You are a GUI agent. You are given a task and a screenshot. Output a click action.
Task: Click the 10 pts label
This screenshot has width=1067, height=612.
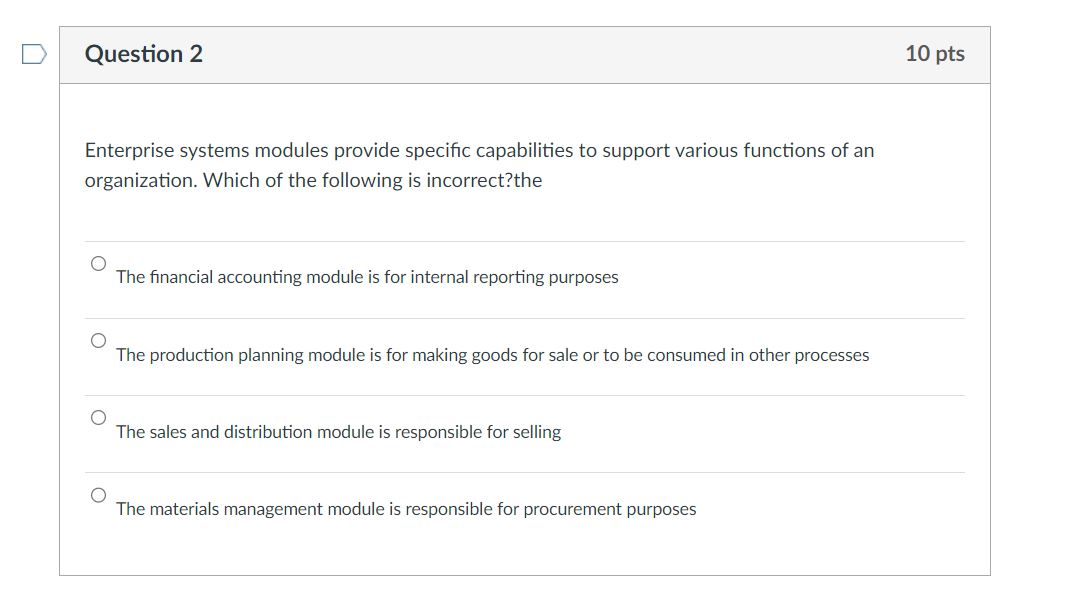[937, 54]
